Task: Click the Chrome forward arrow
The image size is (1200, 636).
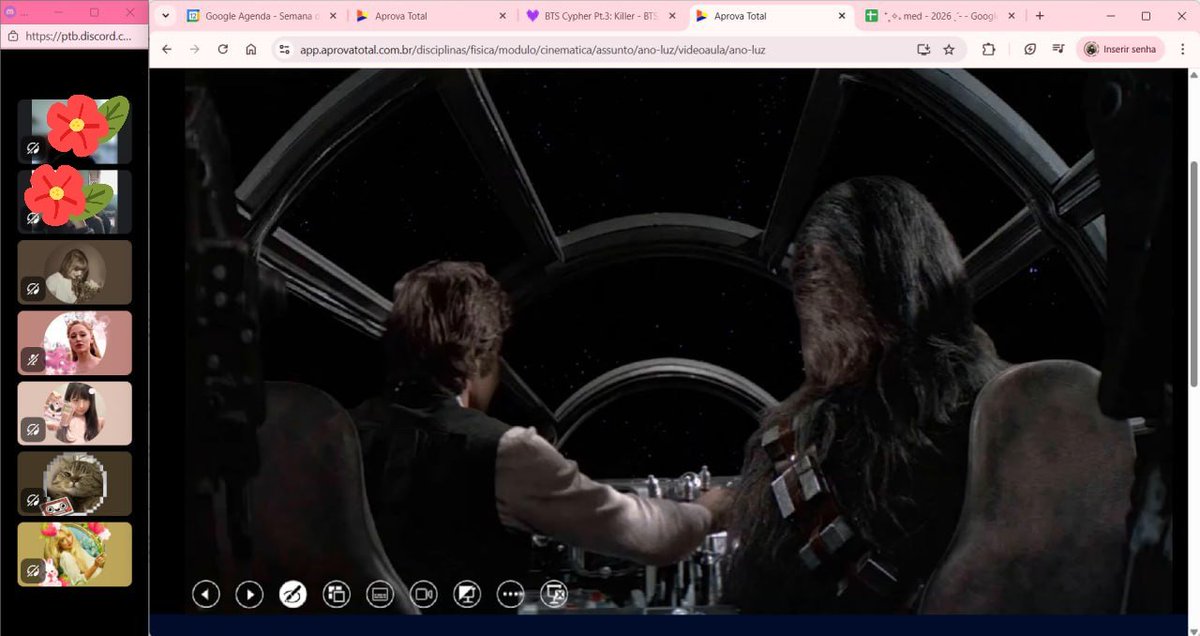Action: coord(195,49)
